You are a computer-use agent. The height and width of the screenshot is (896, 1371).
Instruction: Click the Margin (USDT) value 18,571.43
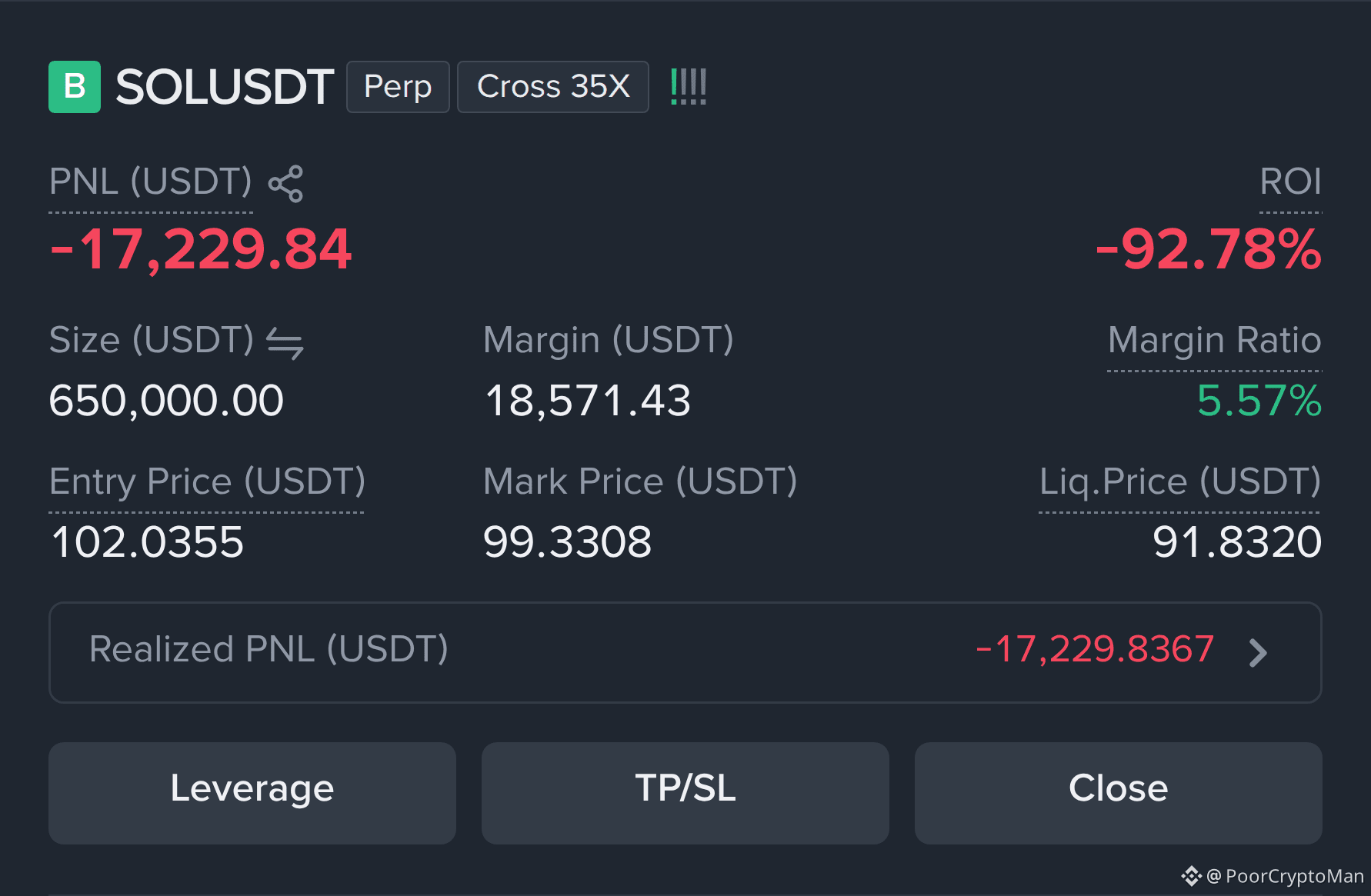[588, 401]
